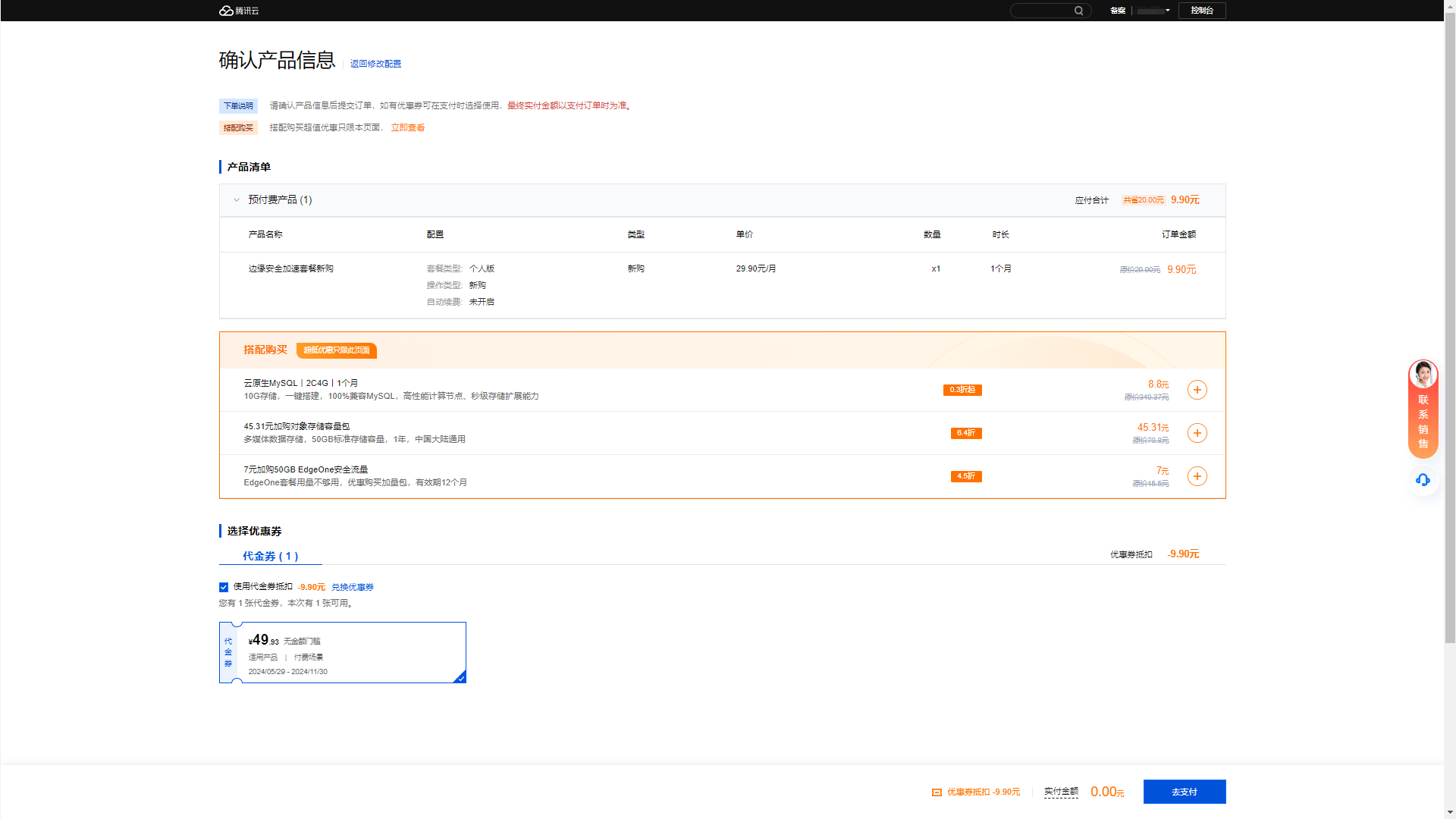Add 50GB EdgeOne安全流量 with plus icon
This screenshot has width=1456, height=819.
[1197, 476]
